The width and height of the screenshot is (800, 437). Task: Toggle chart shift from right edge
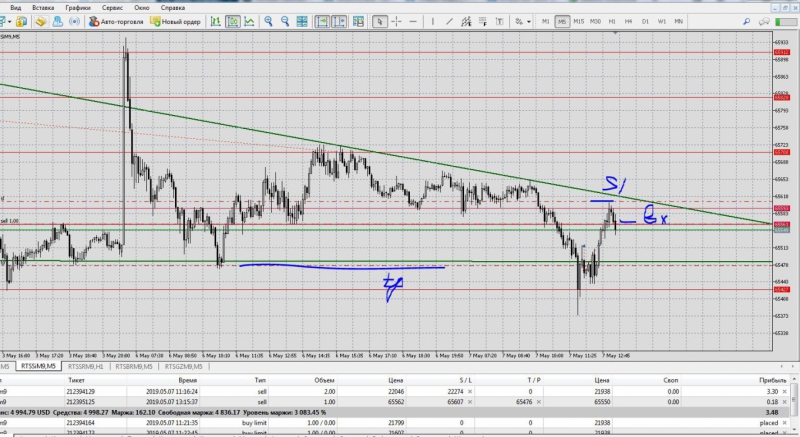[339, 21]
